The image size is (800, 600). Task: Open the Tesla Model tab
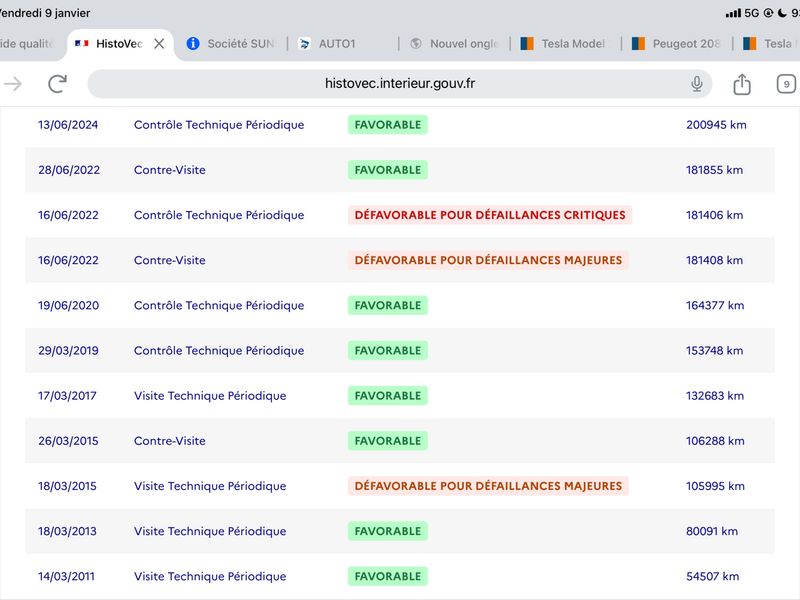tap(565, 44)
